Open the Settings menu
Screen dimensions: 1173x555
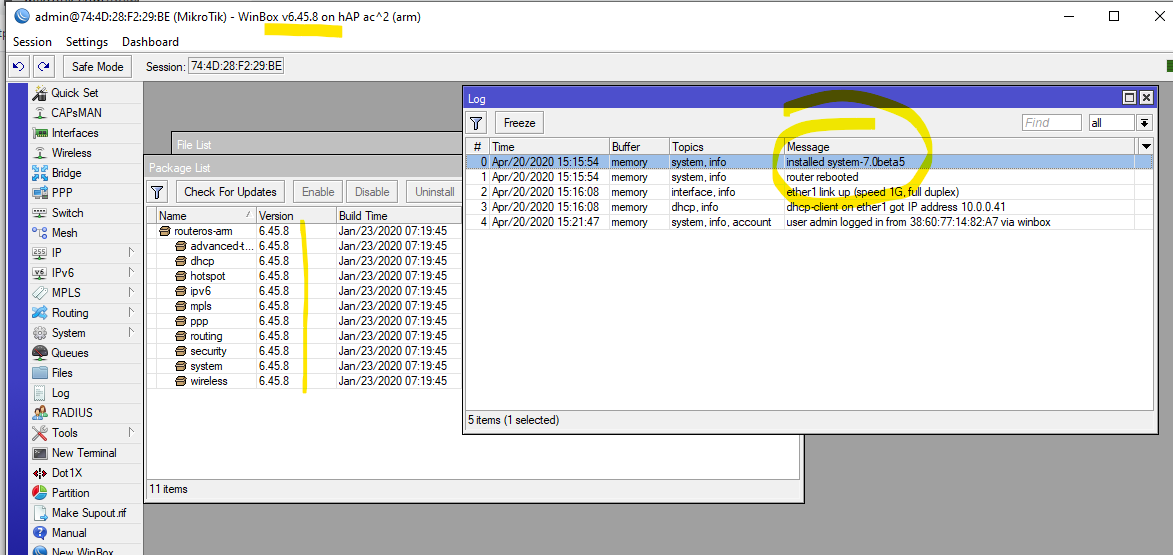87,42
